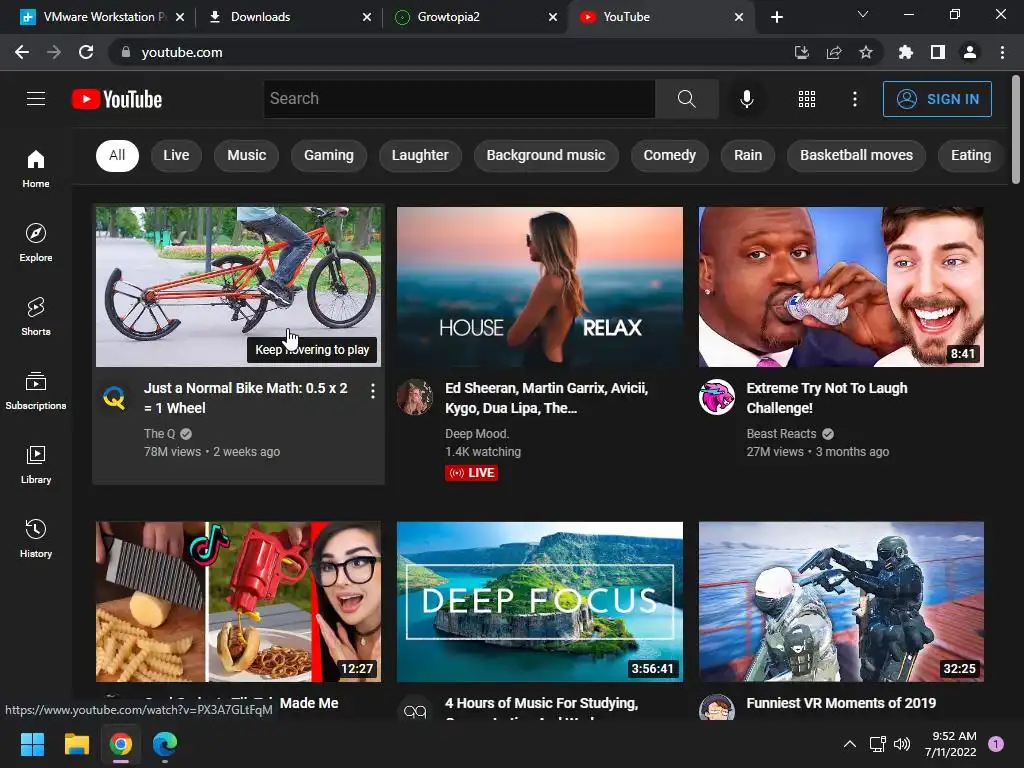This screenshot has width=1024, height=768.
Task: Show hidden system tray icons
Action: click(x=849, y=744)
